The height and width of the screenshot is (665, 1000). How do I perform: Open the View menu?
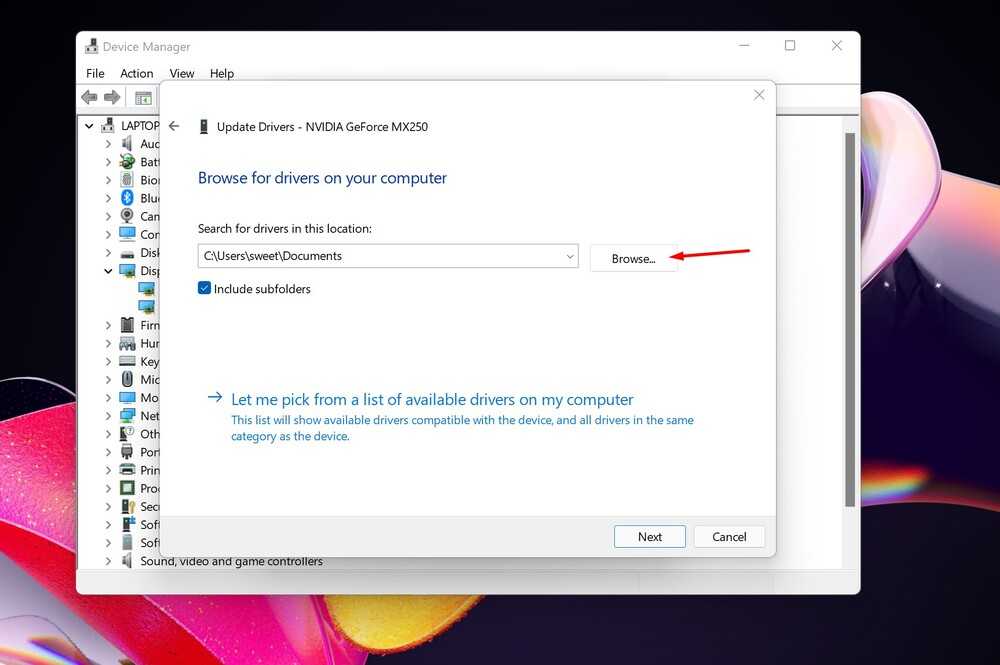[182, 73]
